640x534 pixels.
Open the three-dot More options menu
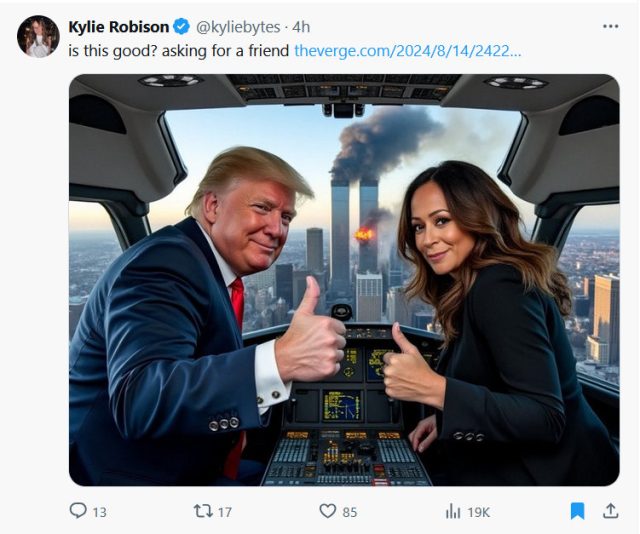click(x=610, y=27)
